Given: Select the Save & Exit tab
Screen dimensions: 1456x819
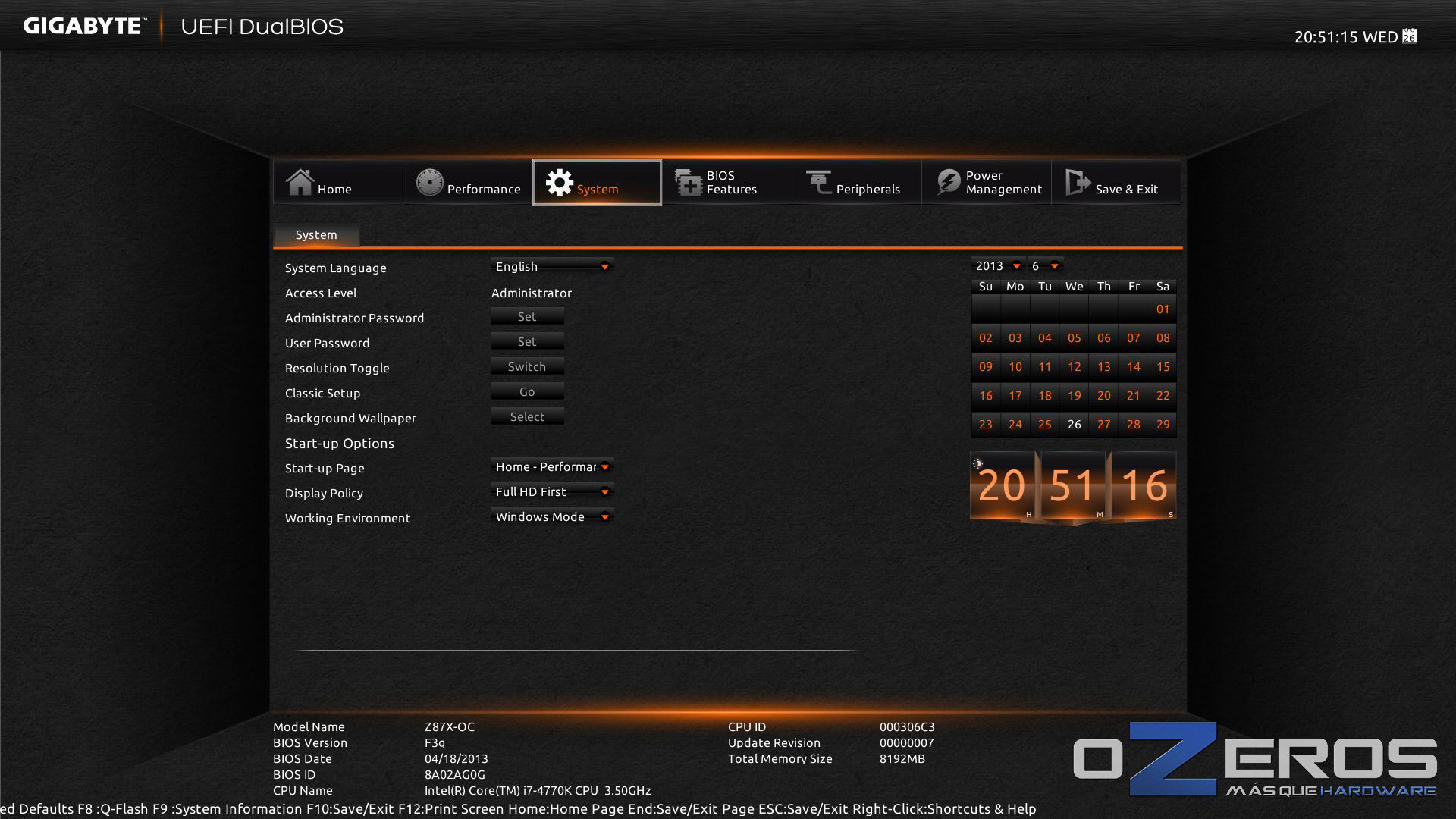Looking at the screenshot, I should point(1116,182).
